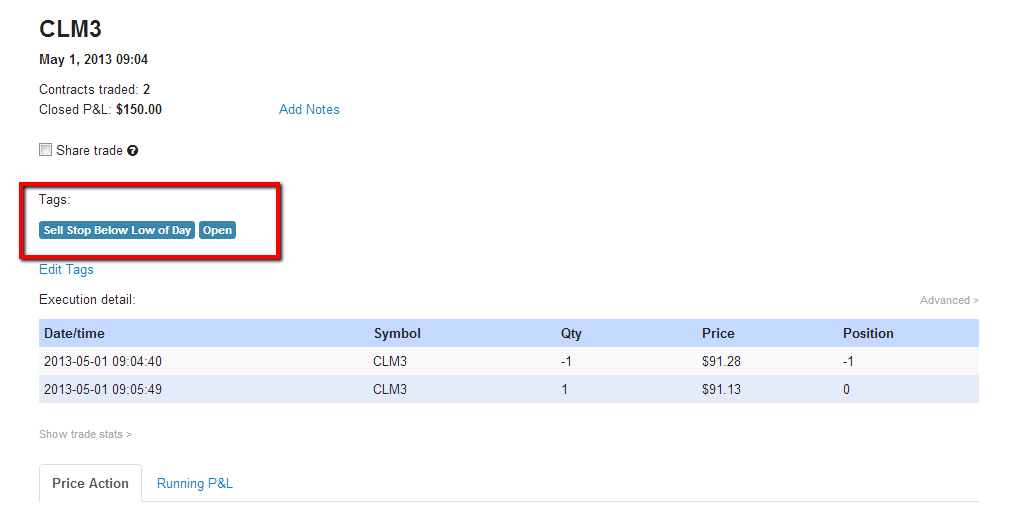1018x508 pixels.
Task: Click the Symbol column header
Action: [397, 333]
